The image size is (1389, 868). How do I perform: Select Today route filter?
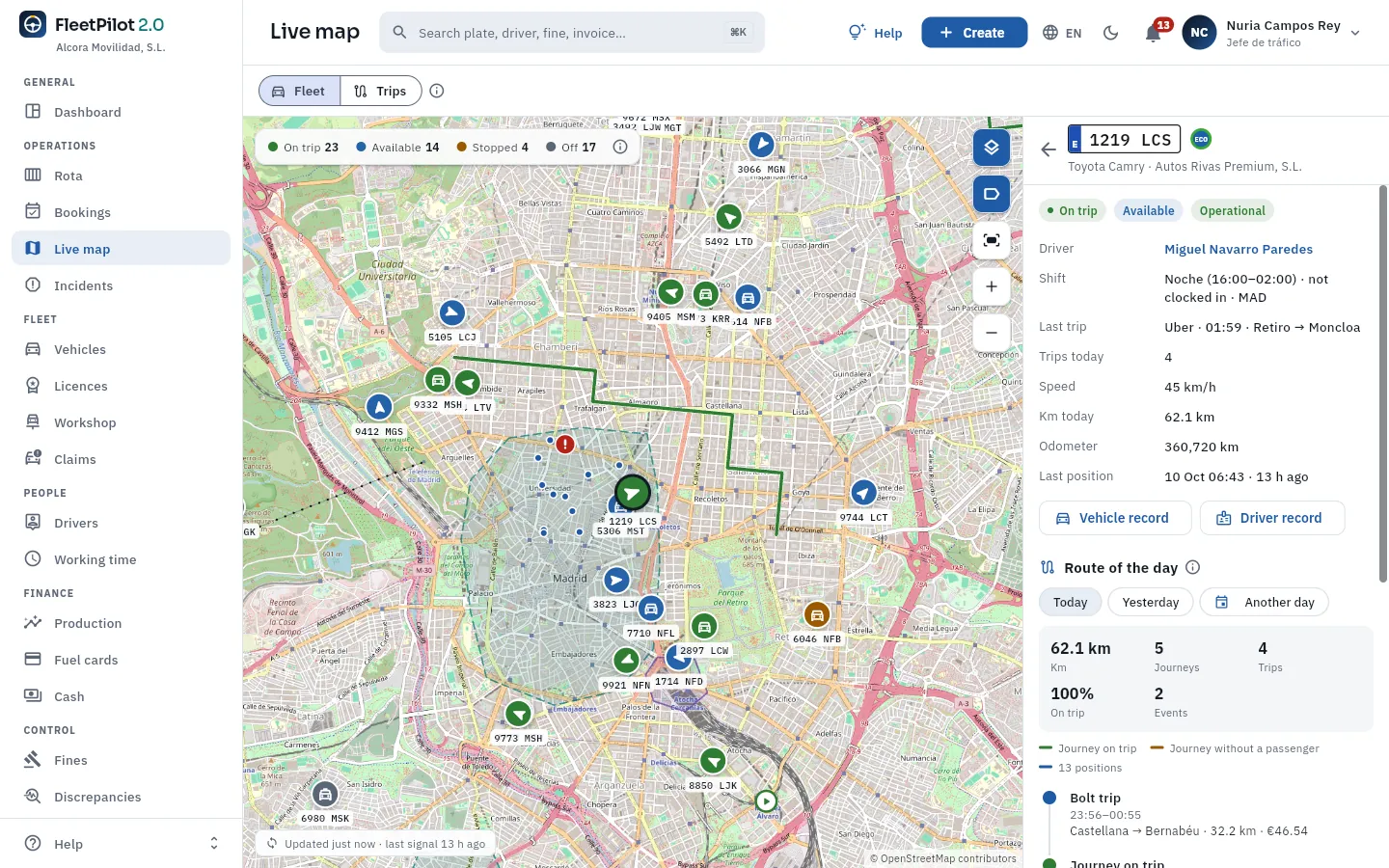coord(1071,603)
